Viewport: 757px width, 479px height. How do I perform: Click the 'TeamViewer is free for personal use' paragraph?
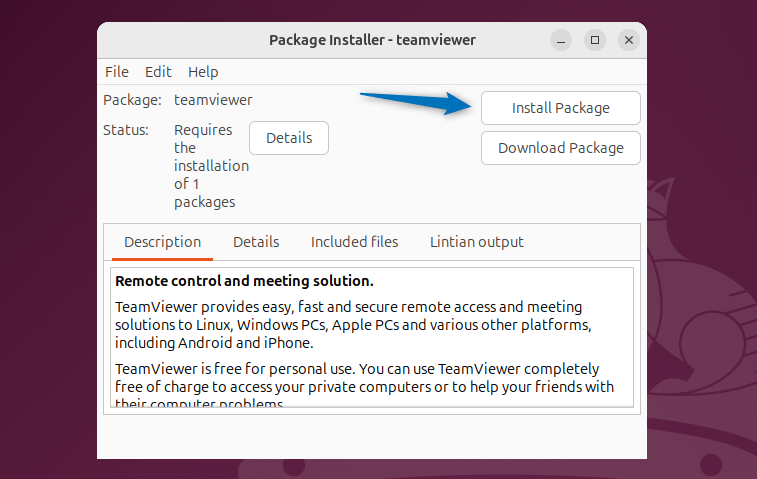[364, 385]
